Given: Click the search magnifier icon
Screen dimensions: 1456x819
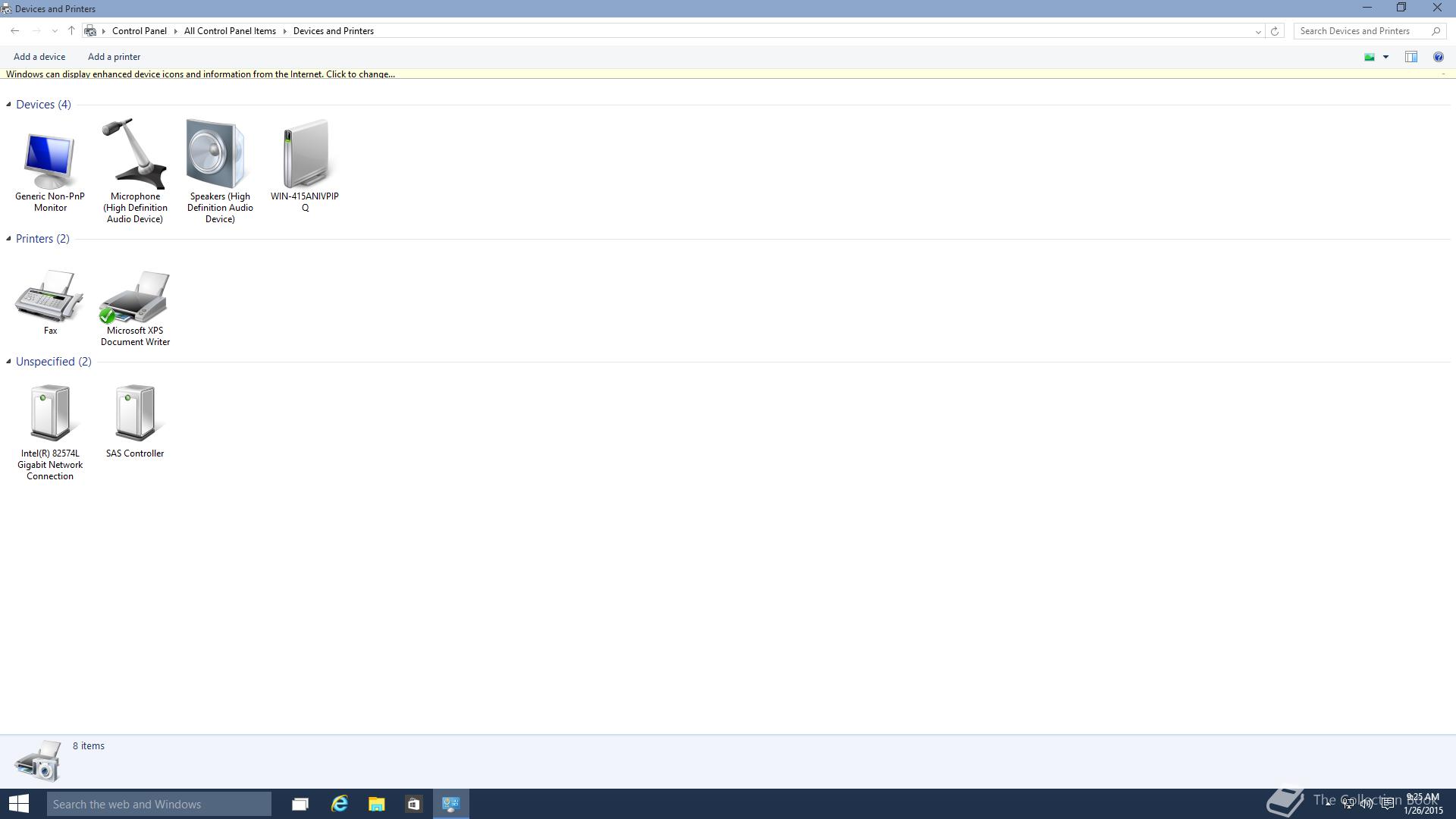Looking at the screenshot, I should (1436, 31).
